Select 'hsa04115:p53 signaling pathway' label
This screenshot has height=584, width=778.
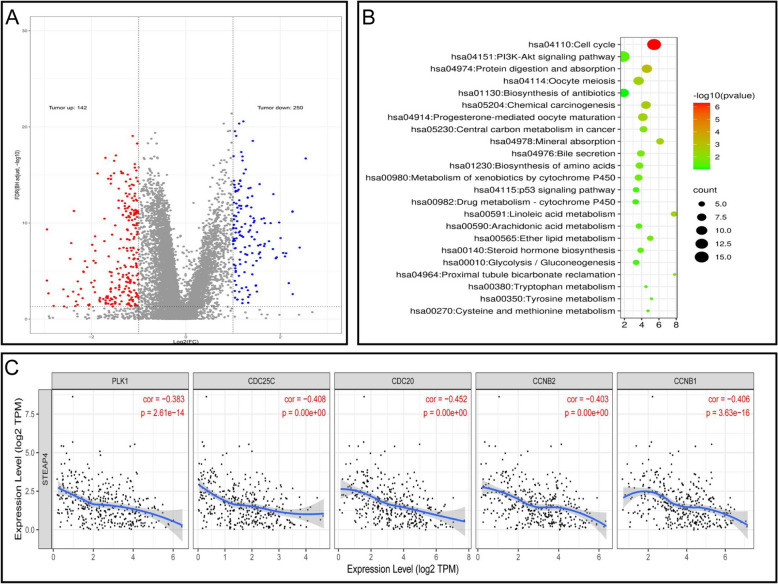[544, 190]
